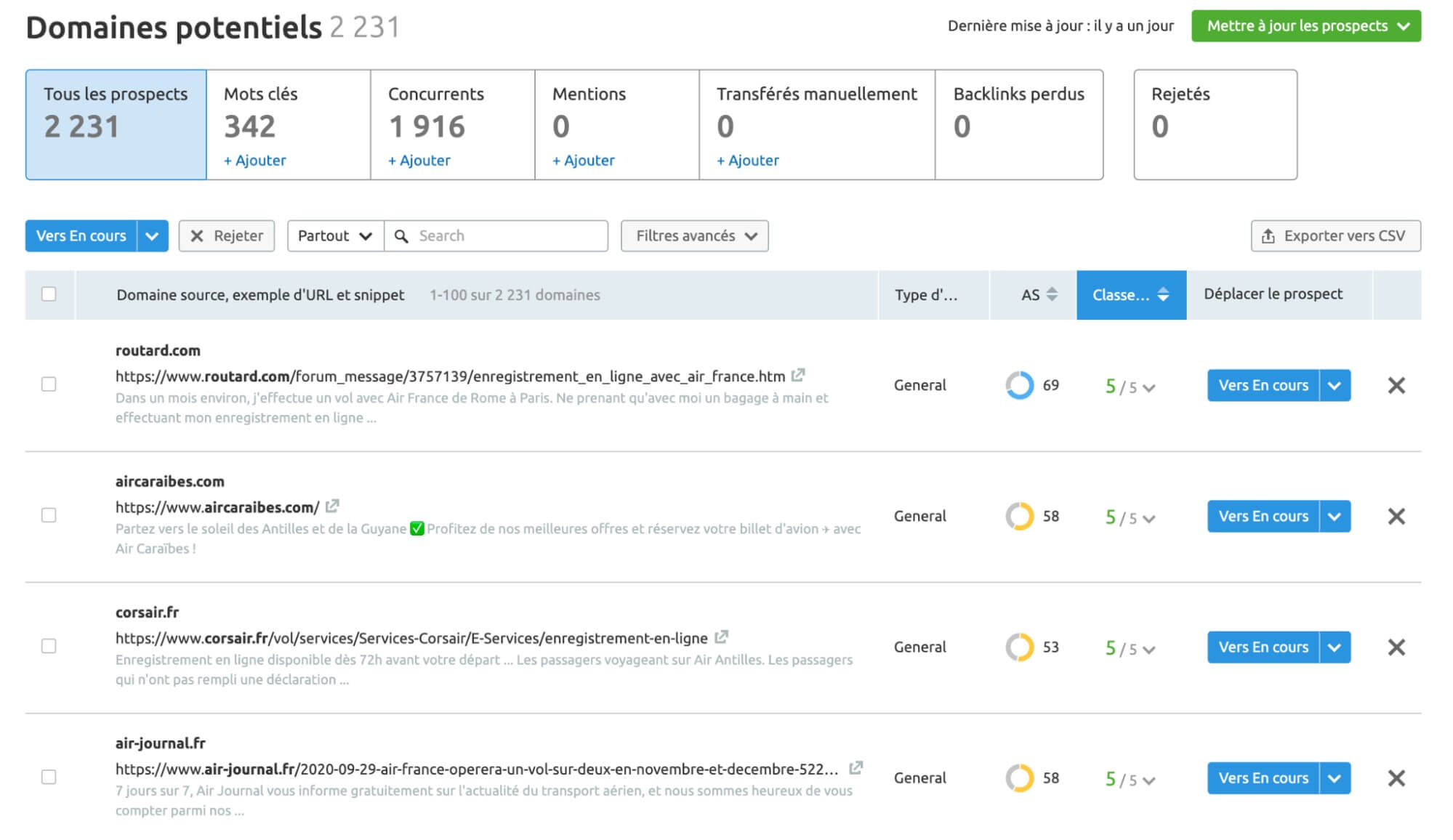The height and width of the screenshot is (840, 1453).
Task: Reject corsair.fr prospect with X icon
Action: (x=1396, y=647)
